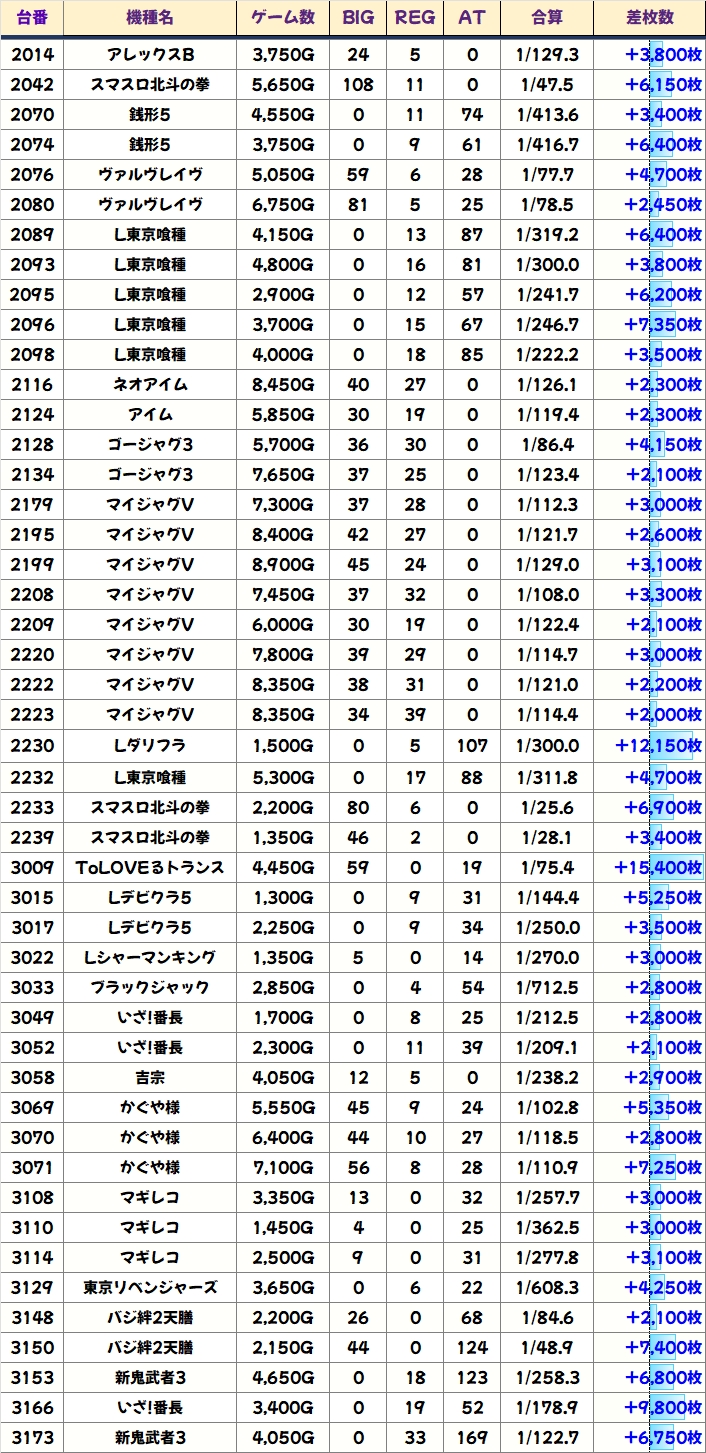The image size is (706, 1453).
Task: Click the 台番 column header
Action: tap(32, 18)
